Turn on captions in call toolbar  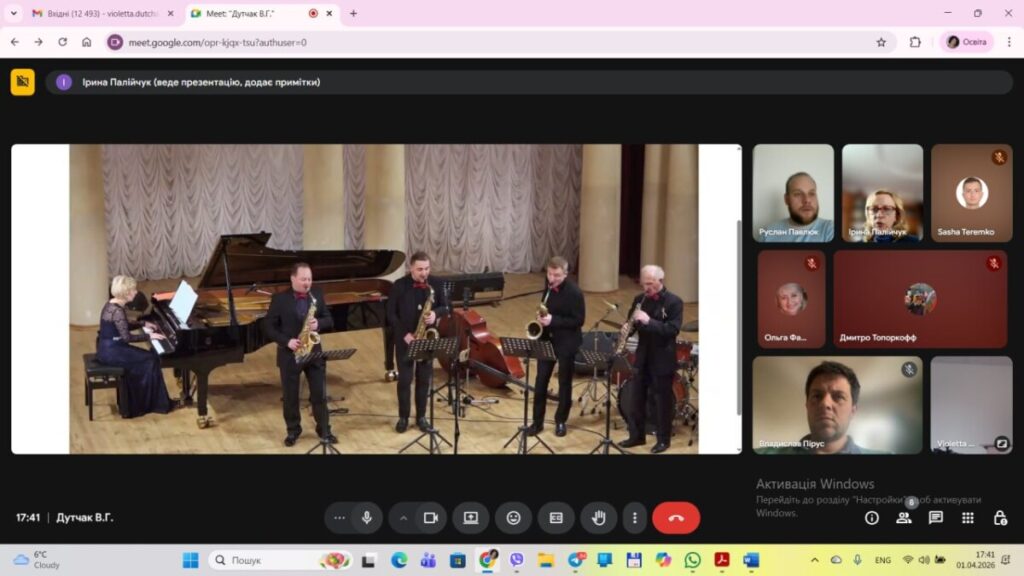(556, 518)
